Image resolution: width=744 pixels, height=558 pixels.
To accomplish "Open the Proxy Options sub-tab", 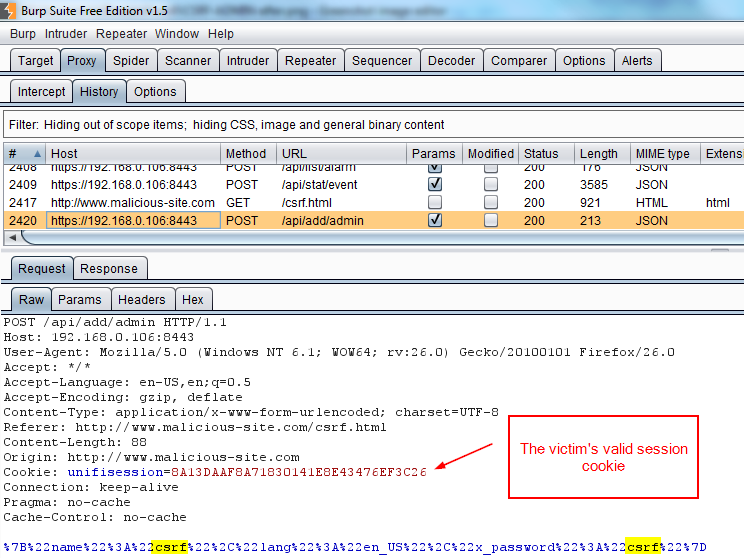I will (x=155, y=92).
